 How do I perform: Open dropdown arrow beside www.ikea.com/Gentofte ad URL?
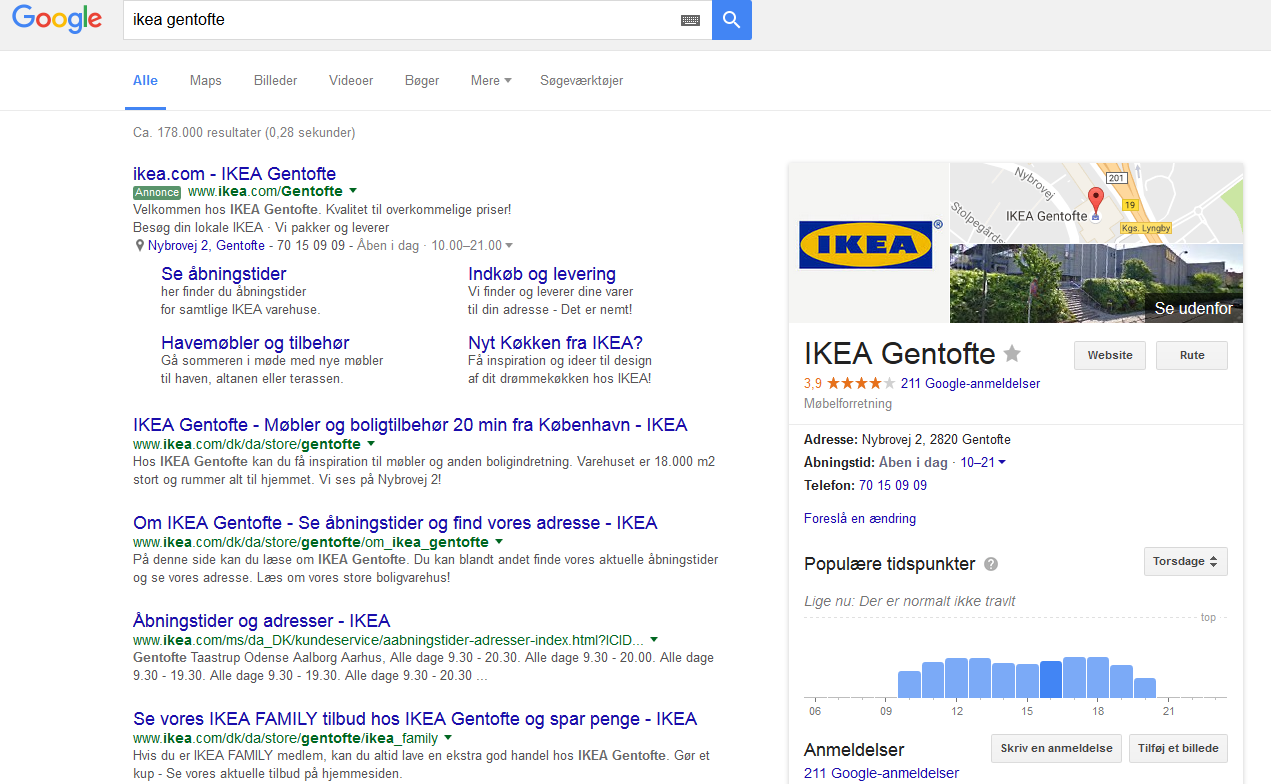(x=353, y=191)
